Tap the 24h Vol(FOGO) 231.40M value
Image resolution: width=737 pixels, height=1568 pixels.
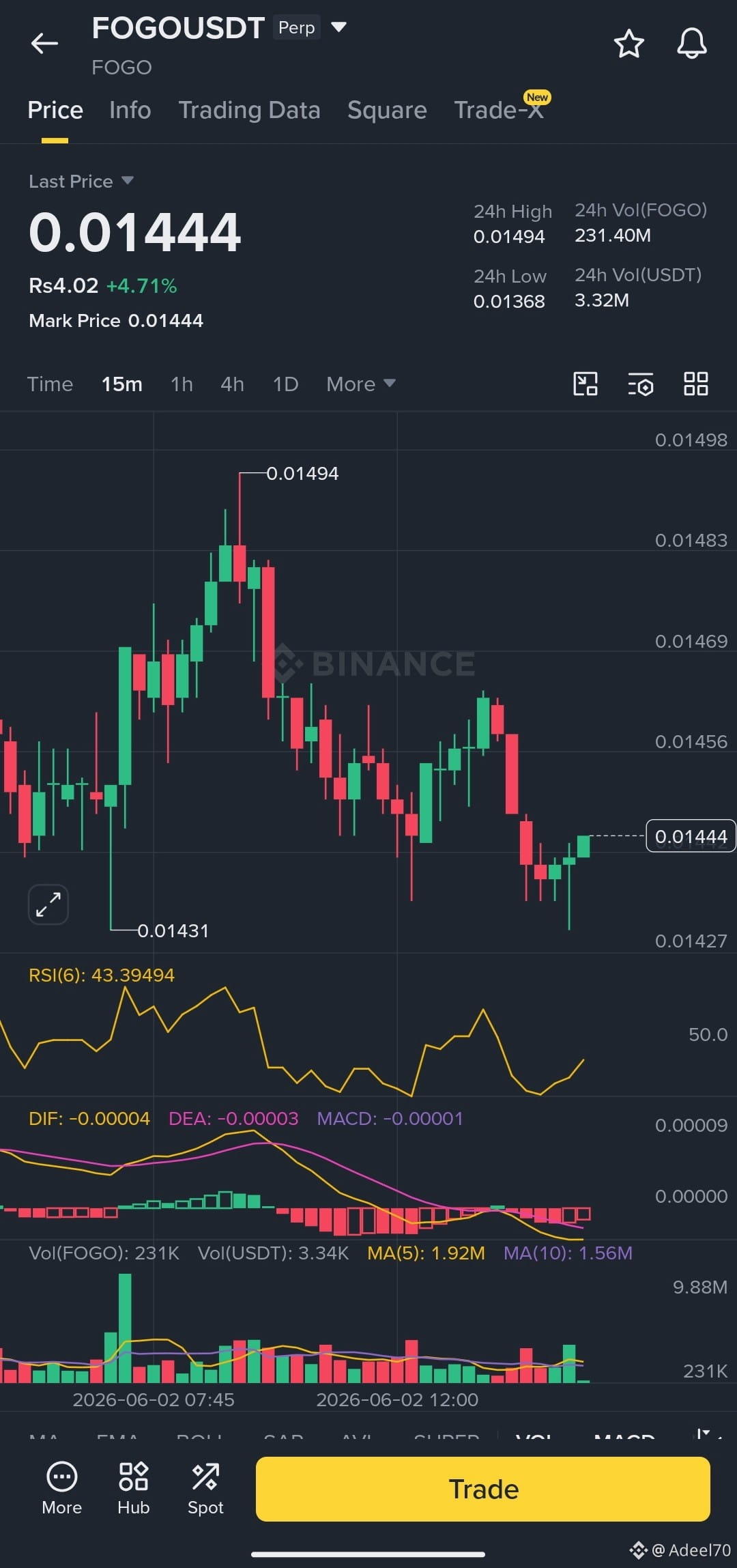(613, 236)
